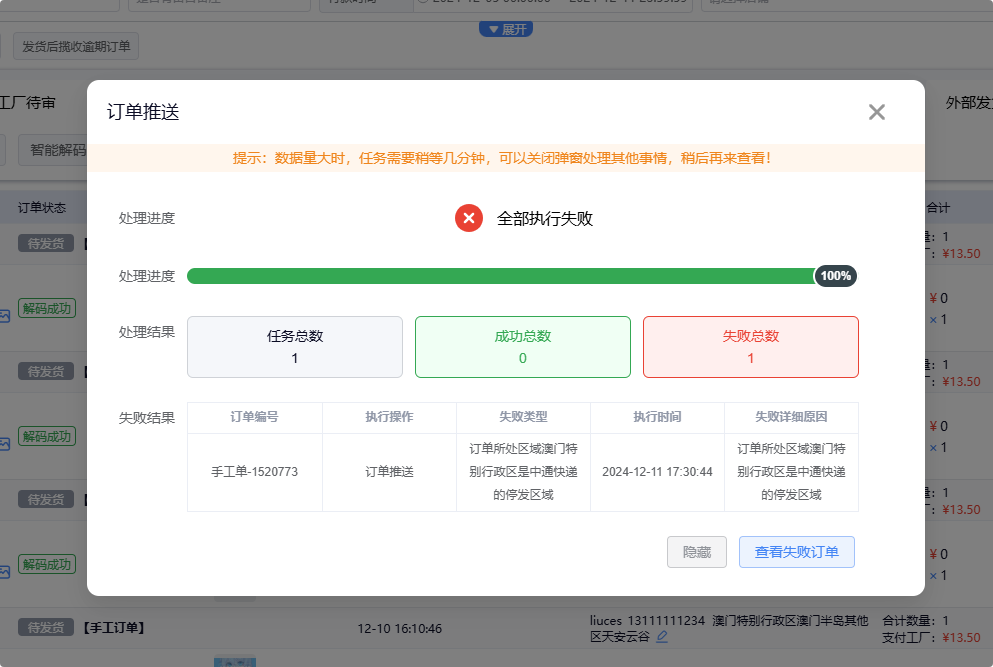Viewport: 993px width, 667px height.
Task: Select the 成功总数 summary card
Action: 522,347
